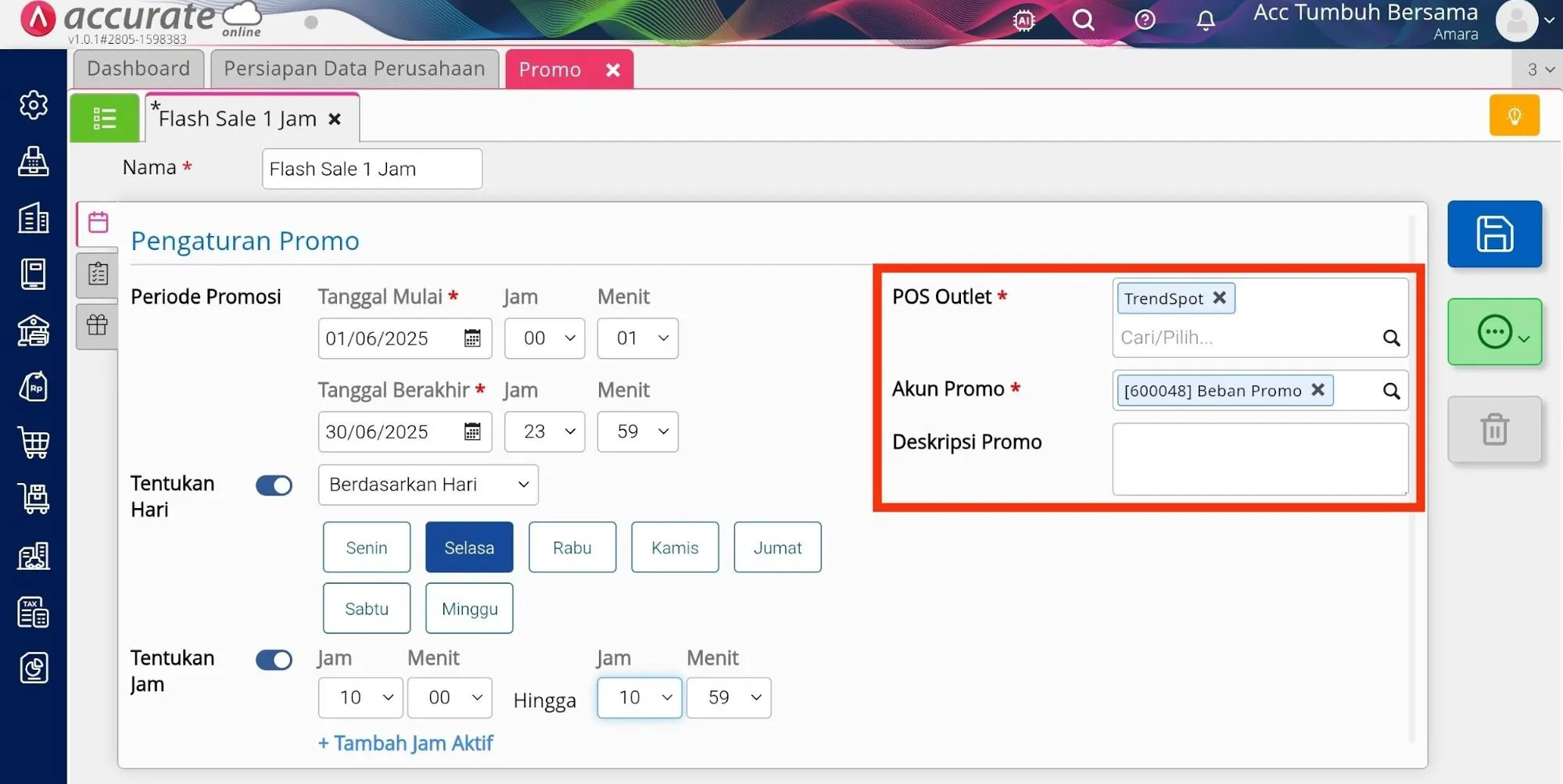This screenshot has width=1563, height=784.
Task: Select the Flash Sale 1 Jam sub-tab
Action: 238,119
